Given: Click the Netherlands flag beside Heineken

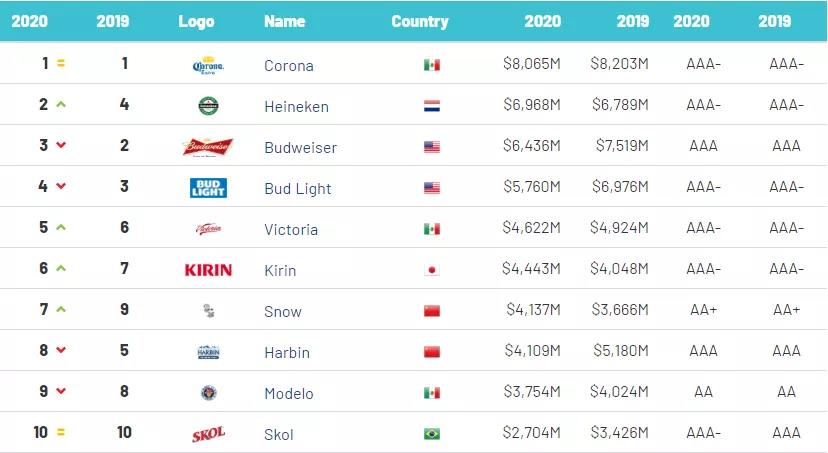Looking at the screenshot, I should click(x=432, y=106).
